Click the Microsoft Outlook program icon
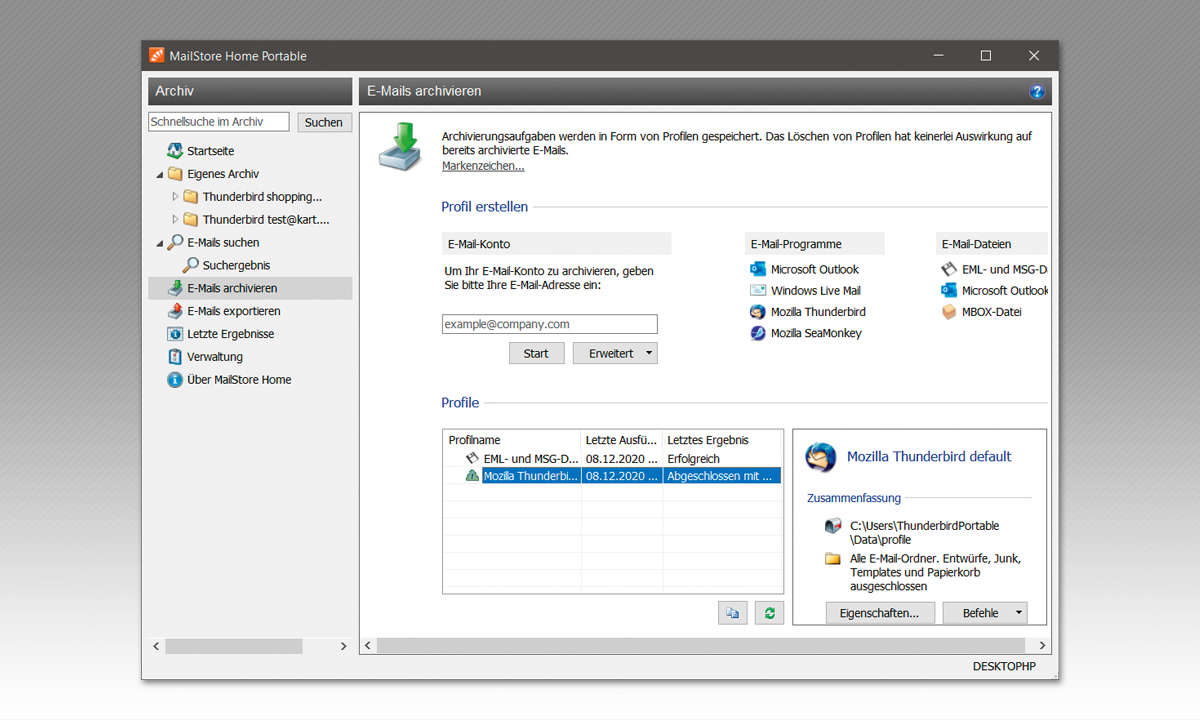This screenshot has width=1200, height=720. click(x=758, y=269)
